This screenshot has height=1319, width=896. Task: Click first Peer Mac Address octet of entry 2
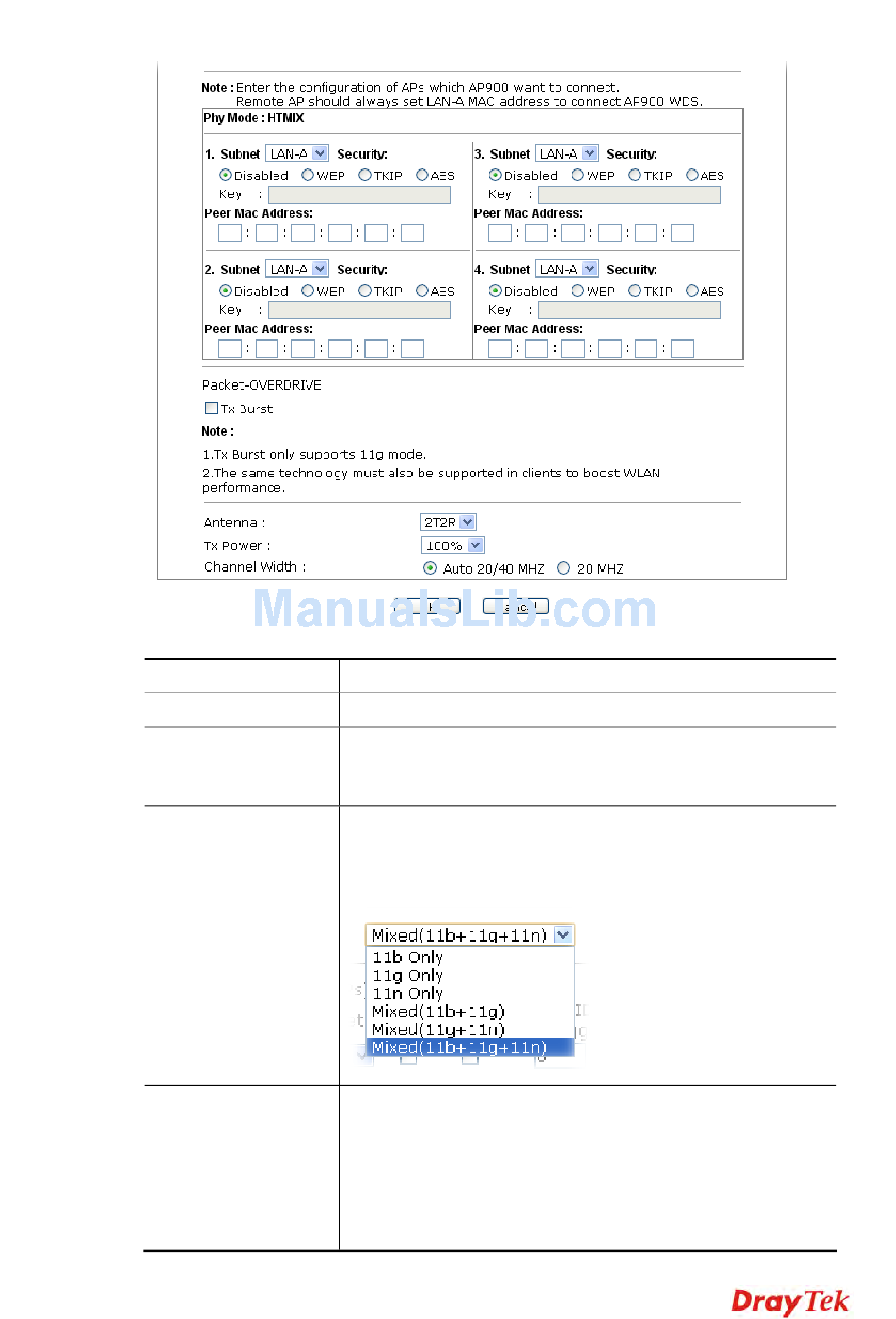click(x=230, y=348)
